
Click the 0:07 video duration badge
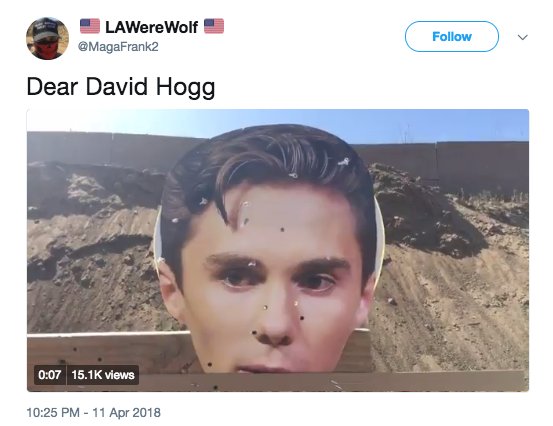(50, 375)
